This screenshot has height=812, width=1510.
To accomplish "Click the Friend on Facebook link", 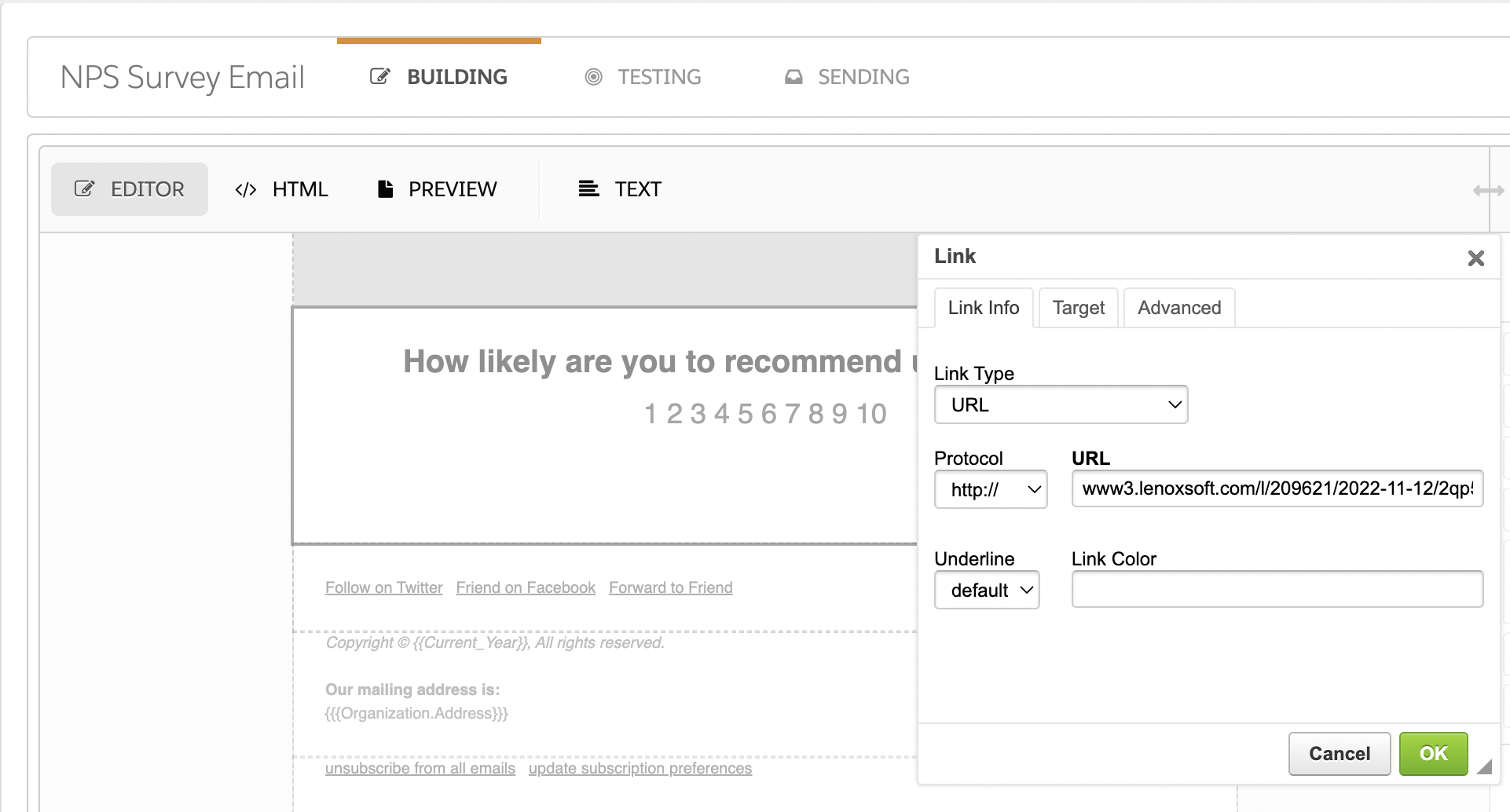I will pyautogui.click(x=526, y=587).
